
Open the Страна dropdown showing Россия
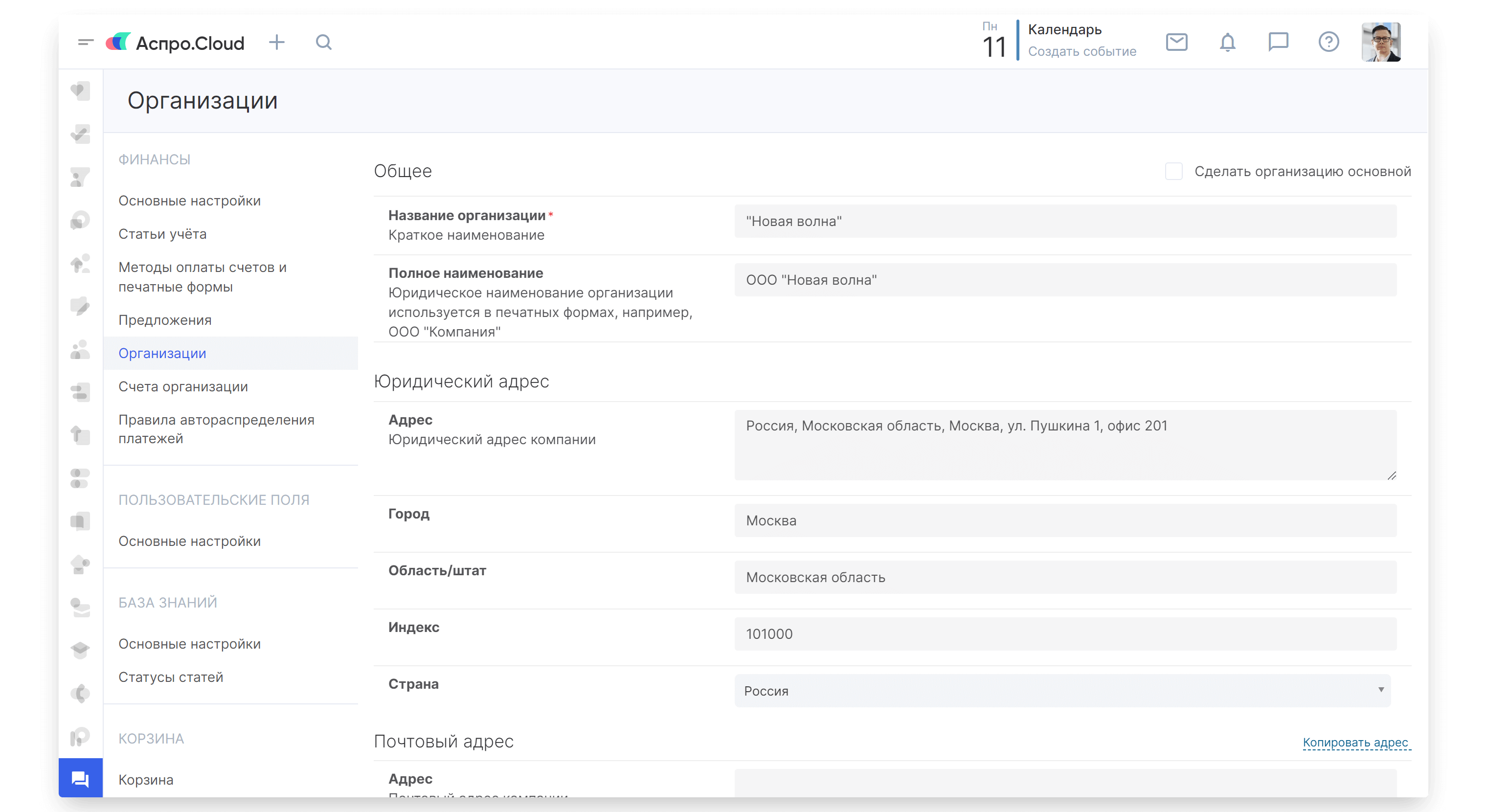point(1062,691)
